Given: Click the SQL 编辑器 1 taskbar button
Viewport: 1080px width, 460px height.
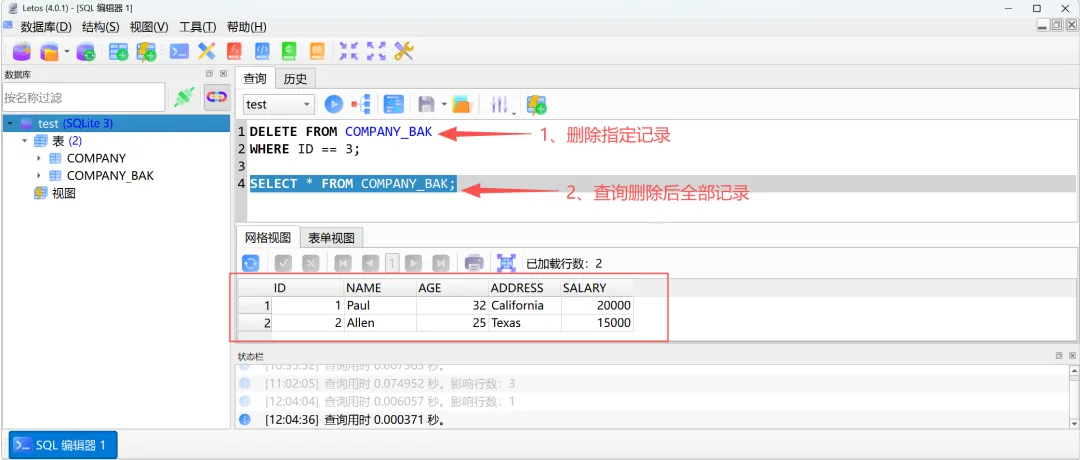Looking at the screenshot, I should (63, 445).
